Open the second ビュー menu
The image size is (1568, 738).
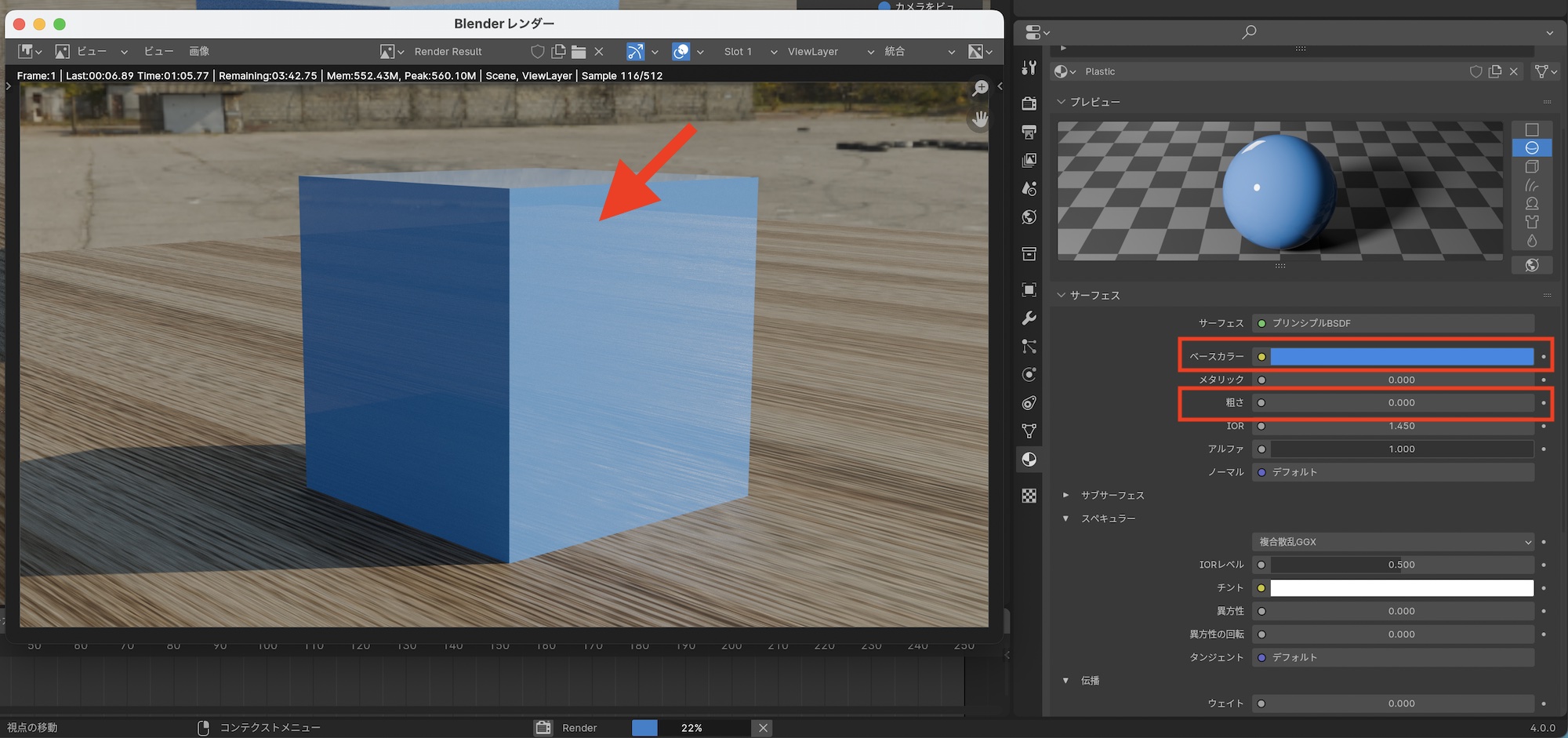tap(158, 52)
